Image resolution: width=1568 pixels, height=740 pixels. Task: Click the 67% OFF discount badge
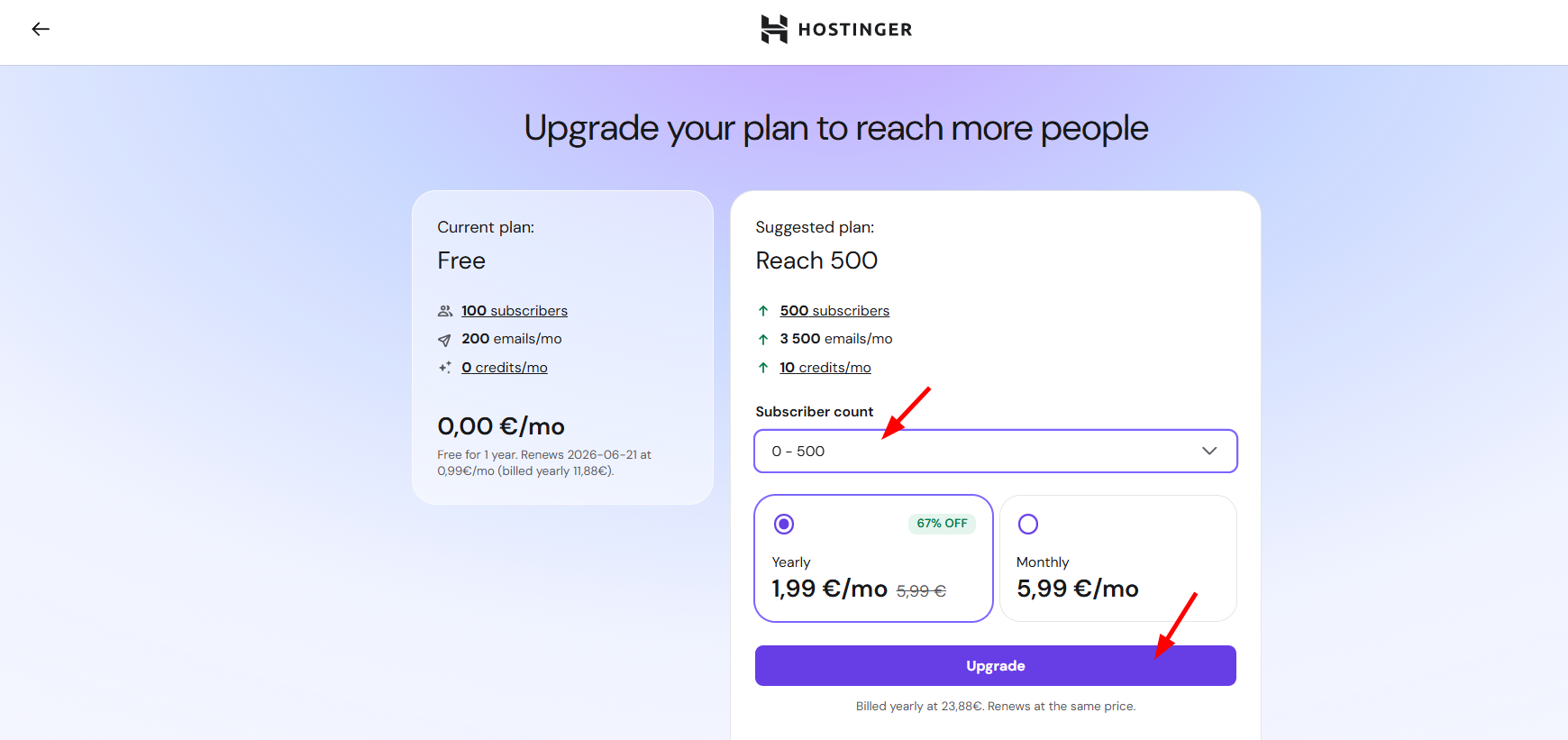click(942, 524)
